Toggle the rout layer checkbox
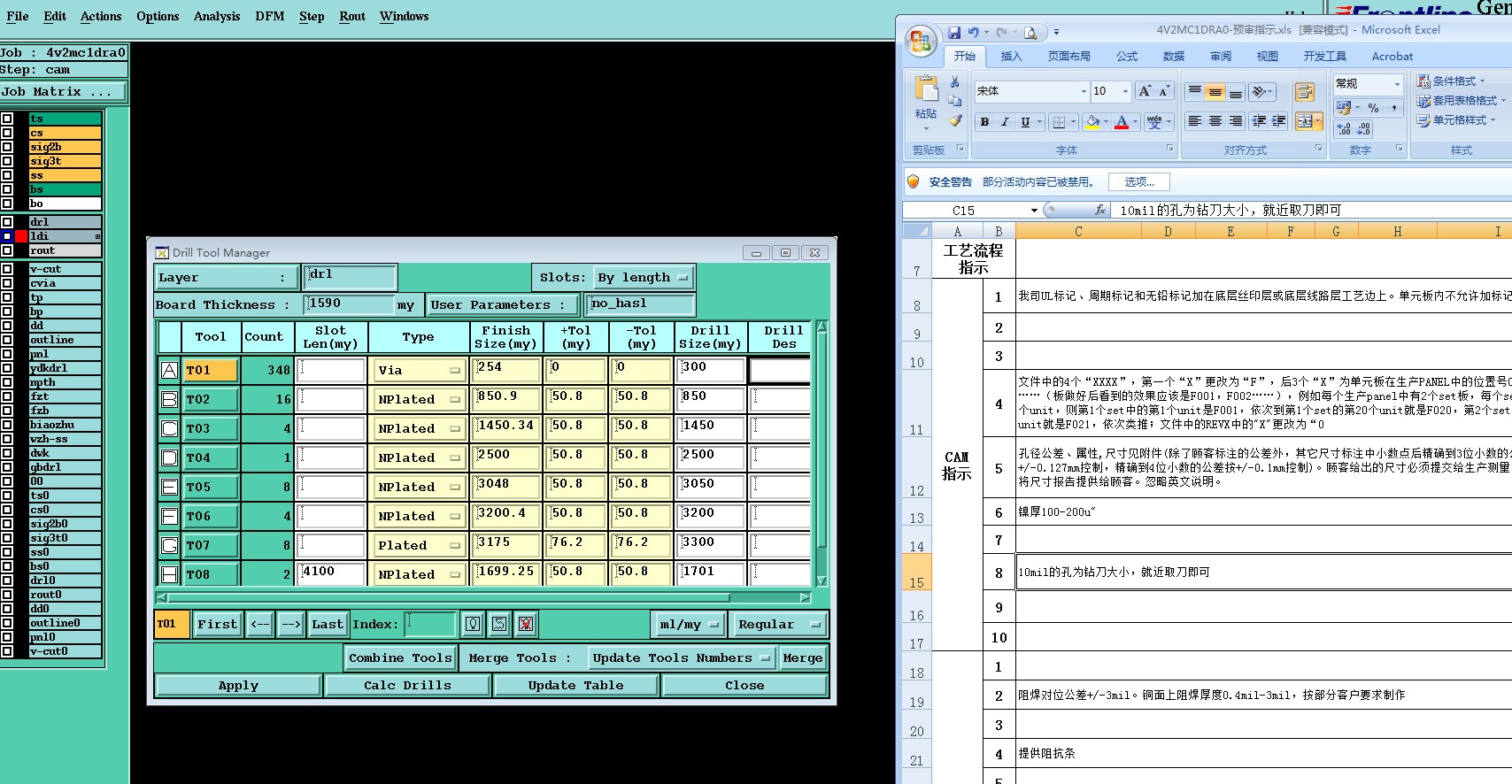This screenshot has height=784, width=1512. [x=7, y=250]
